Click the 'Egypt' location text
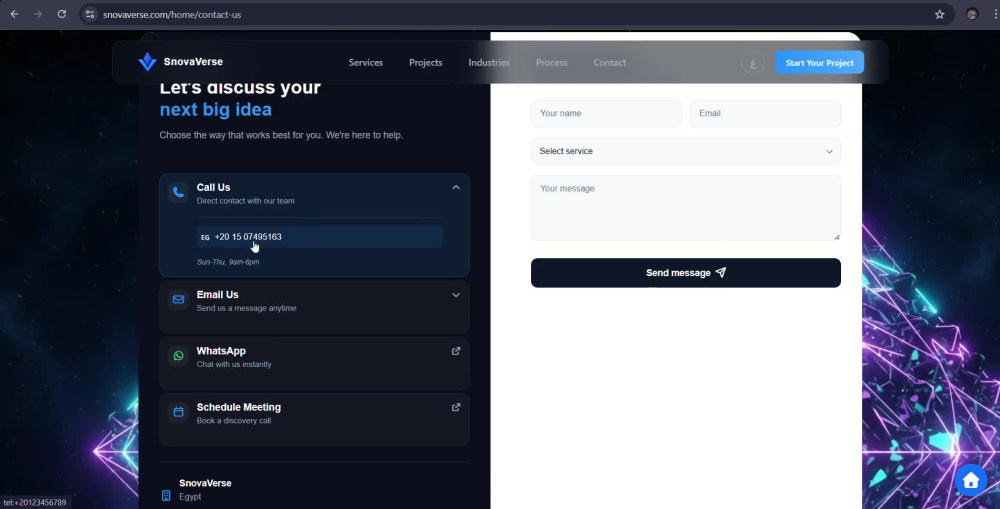The image size is (1000, 509). click(x=190, y=496)
